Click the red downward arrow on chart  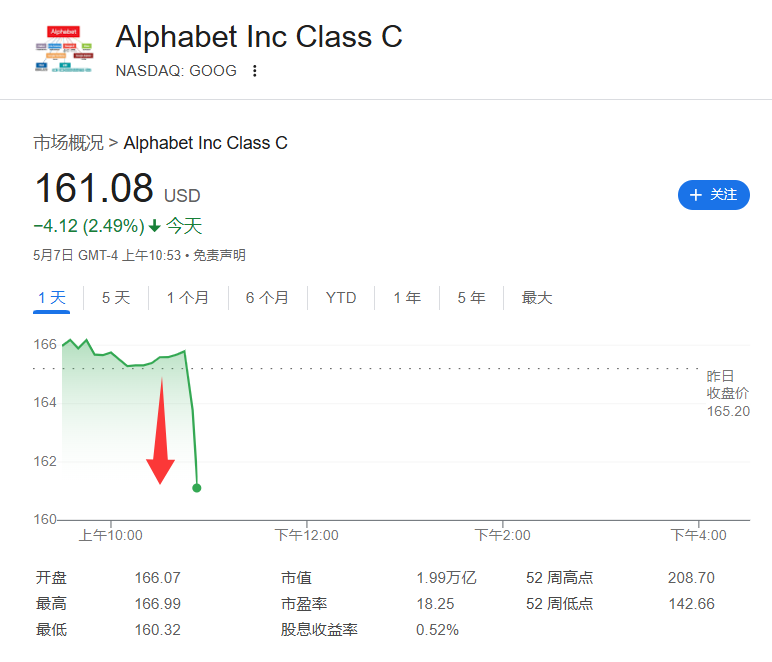click(161, 431)
